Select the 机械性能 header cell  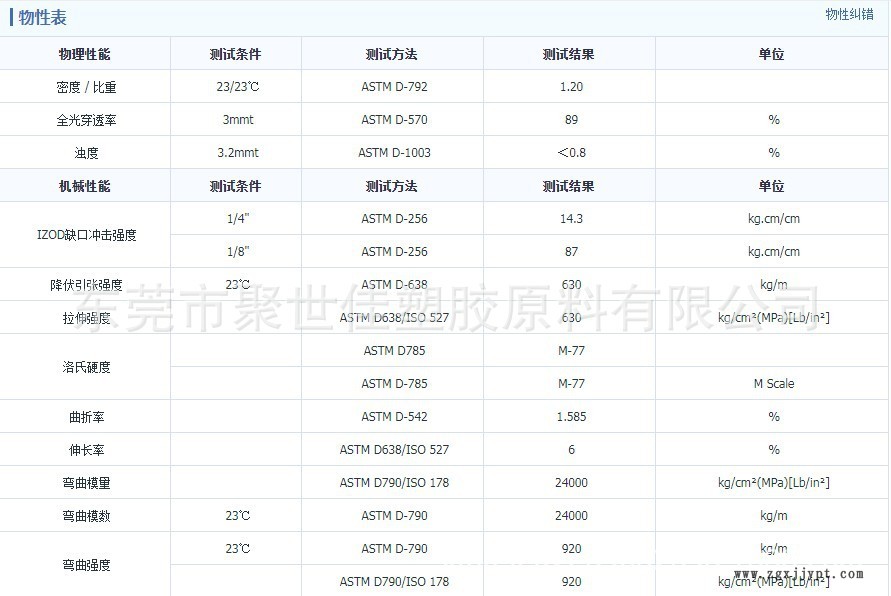click(x=85, y=186)
